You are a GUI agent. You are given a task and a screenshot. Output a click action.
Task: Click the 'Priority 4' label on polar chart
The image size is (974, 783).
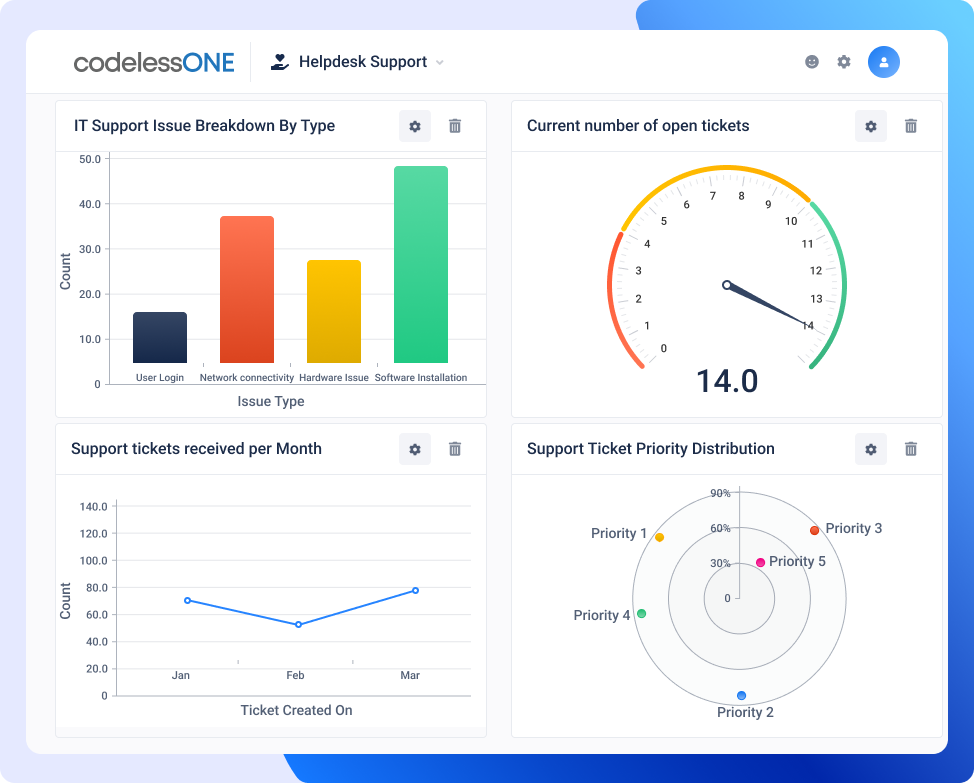pos(601,615)
